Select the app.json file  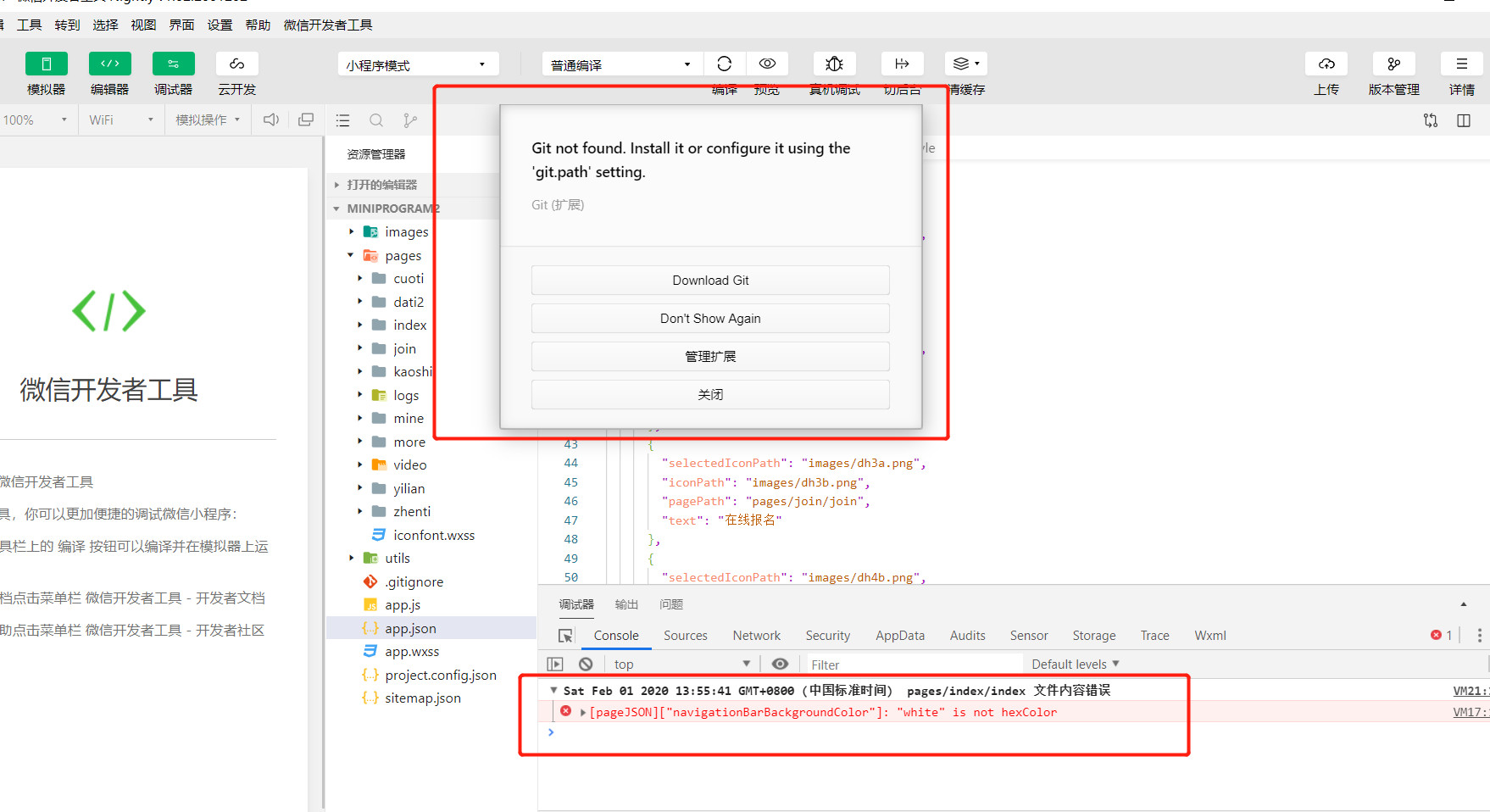[431, 628]
